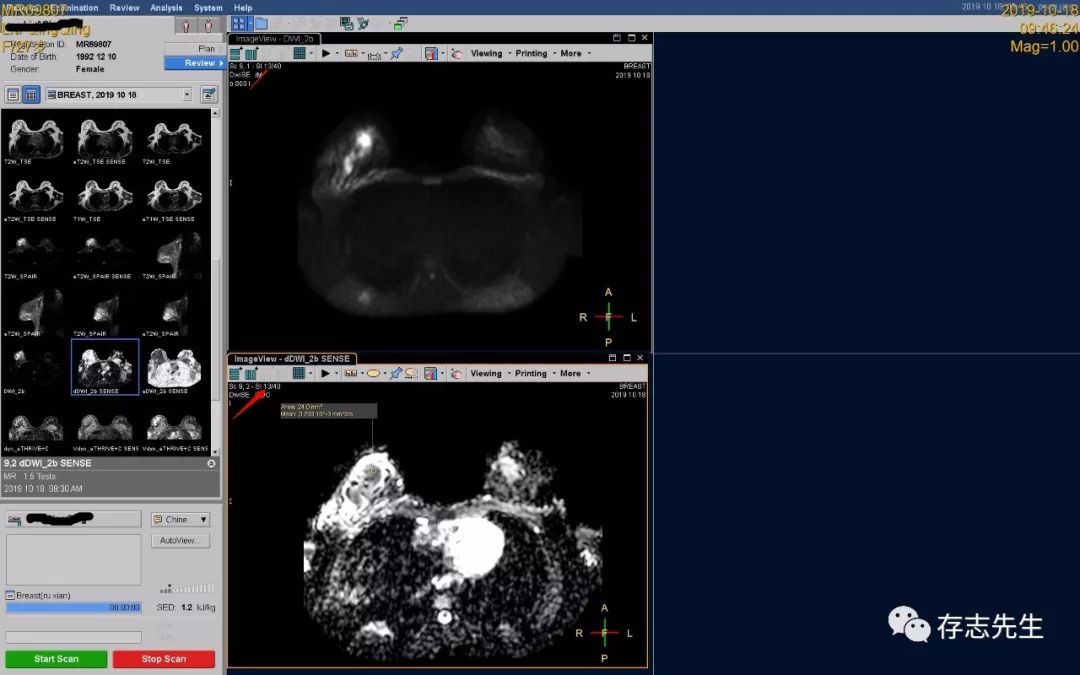The height and width of the screenshot is (675, 1080).
Task: Click the network/tools icon in top toolbar
Action: [x=363, y=24]
